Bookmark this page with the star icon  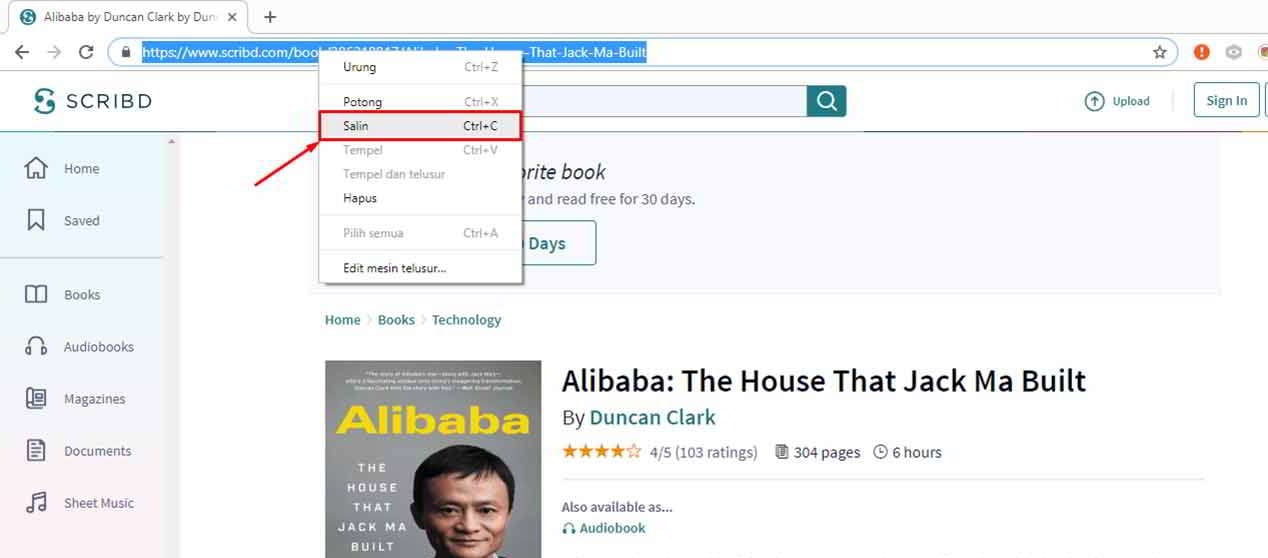[1160, 52]
